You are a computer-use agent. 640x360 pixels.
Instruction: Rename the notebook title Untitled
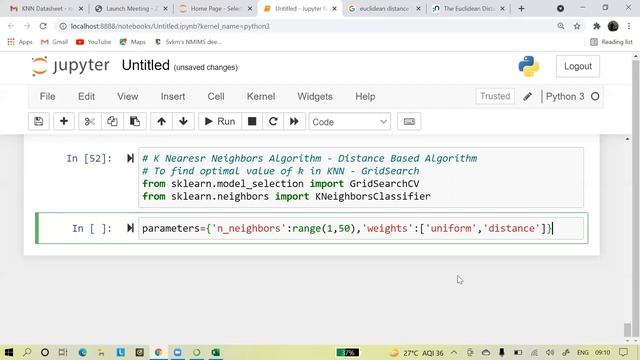[145, 65]
